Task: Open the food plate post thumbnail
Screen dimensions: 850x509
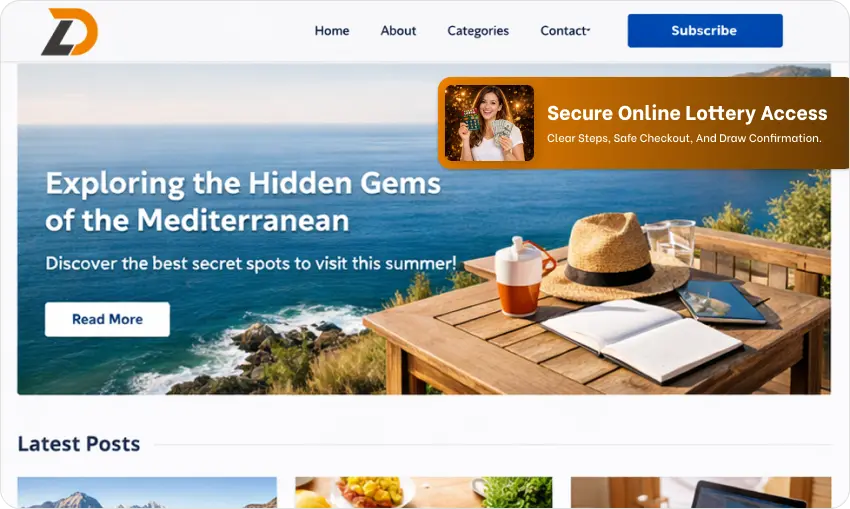Action: pos(424,493)
